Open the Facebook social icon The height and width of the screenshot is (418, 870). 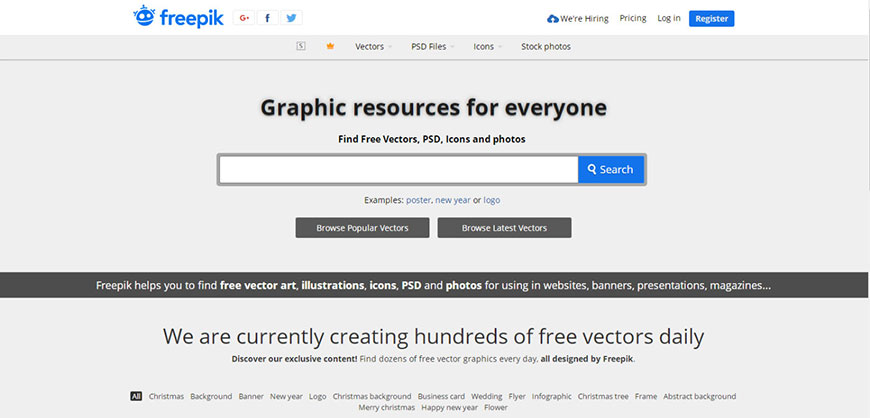267,18
